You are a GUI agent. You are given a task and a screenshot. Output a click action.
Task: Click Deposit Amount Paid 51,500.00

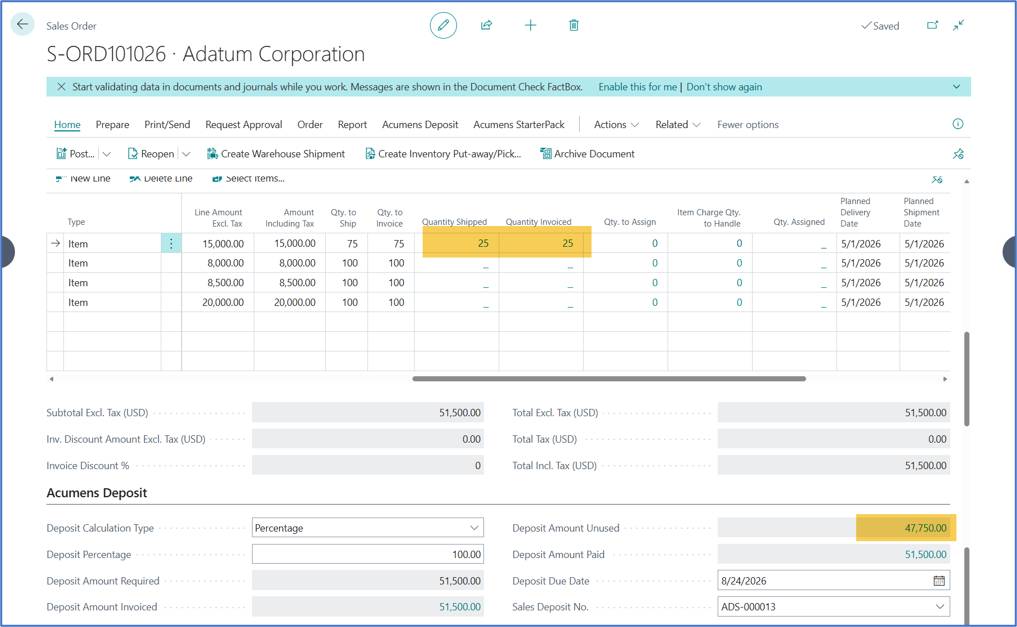(x=926, y=554)
